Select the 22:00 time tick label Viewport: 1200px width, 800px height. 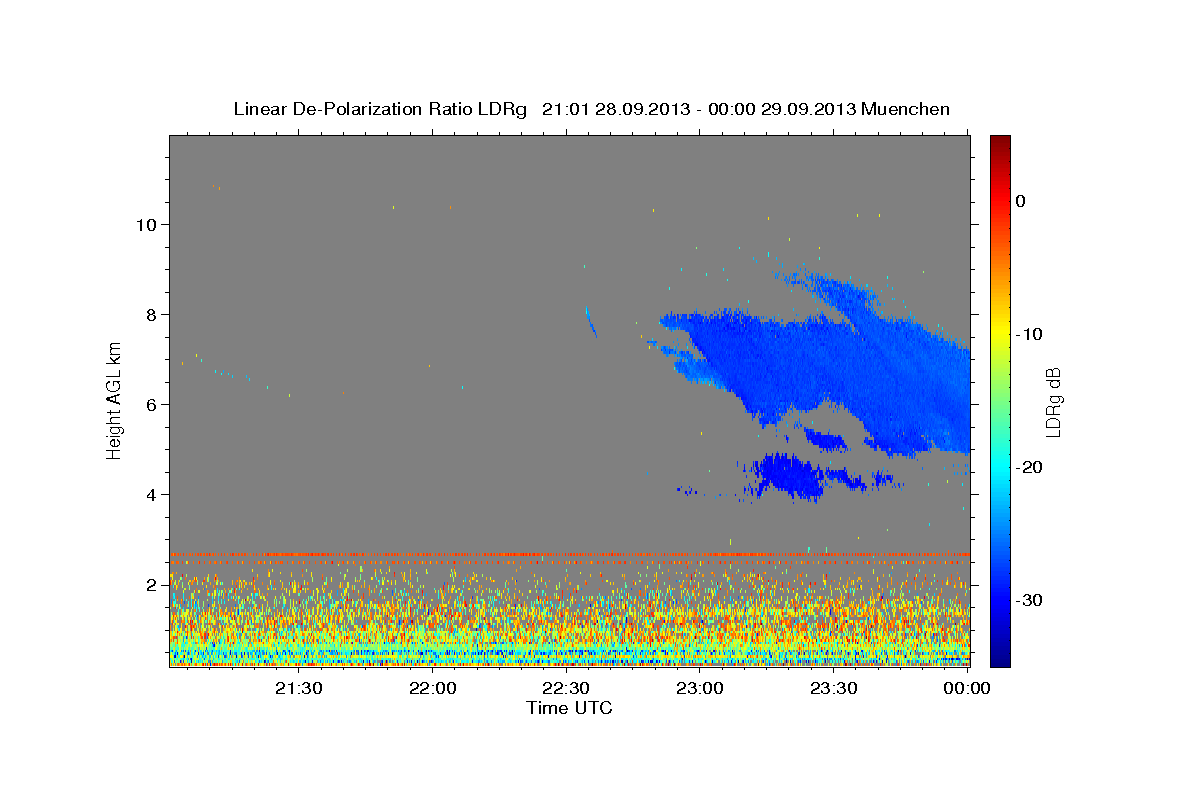click(x=432, y=688)
